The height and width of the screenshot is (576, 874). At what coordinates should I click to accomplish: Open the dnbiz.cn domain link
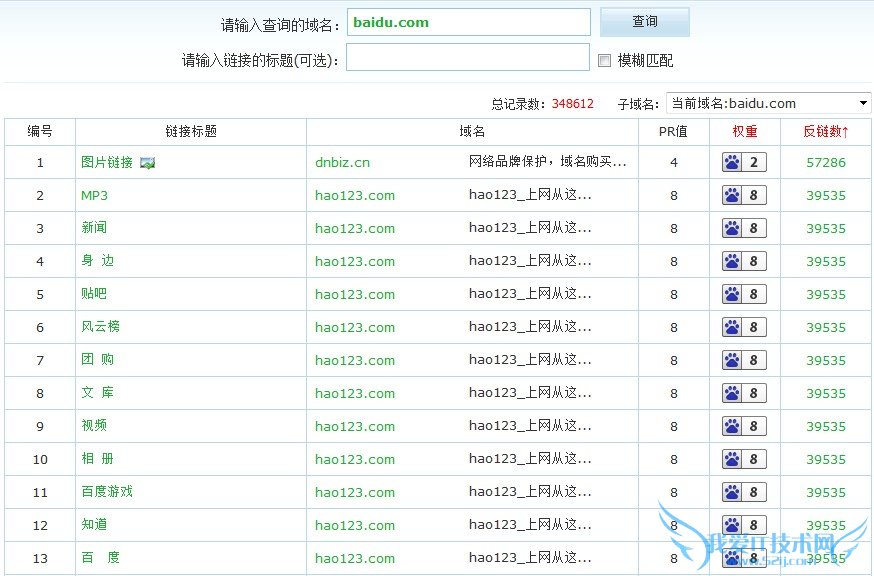pos(342,162)
